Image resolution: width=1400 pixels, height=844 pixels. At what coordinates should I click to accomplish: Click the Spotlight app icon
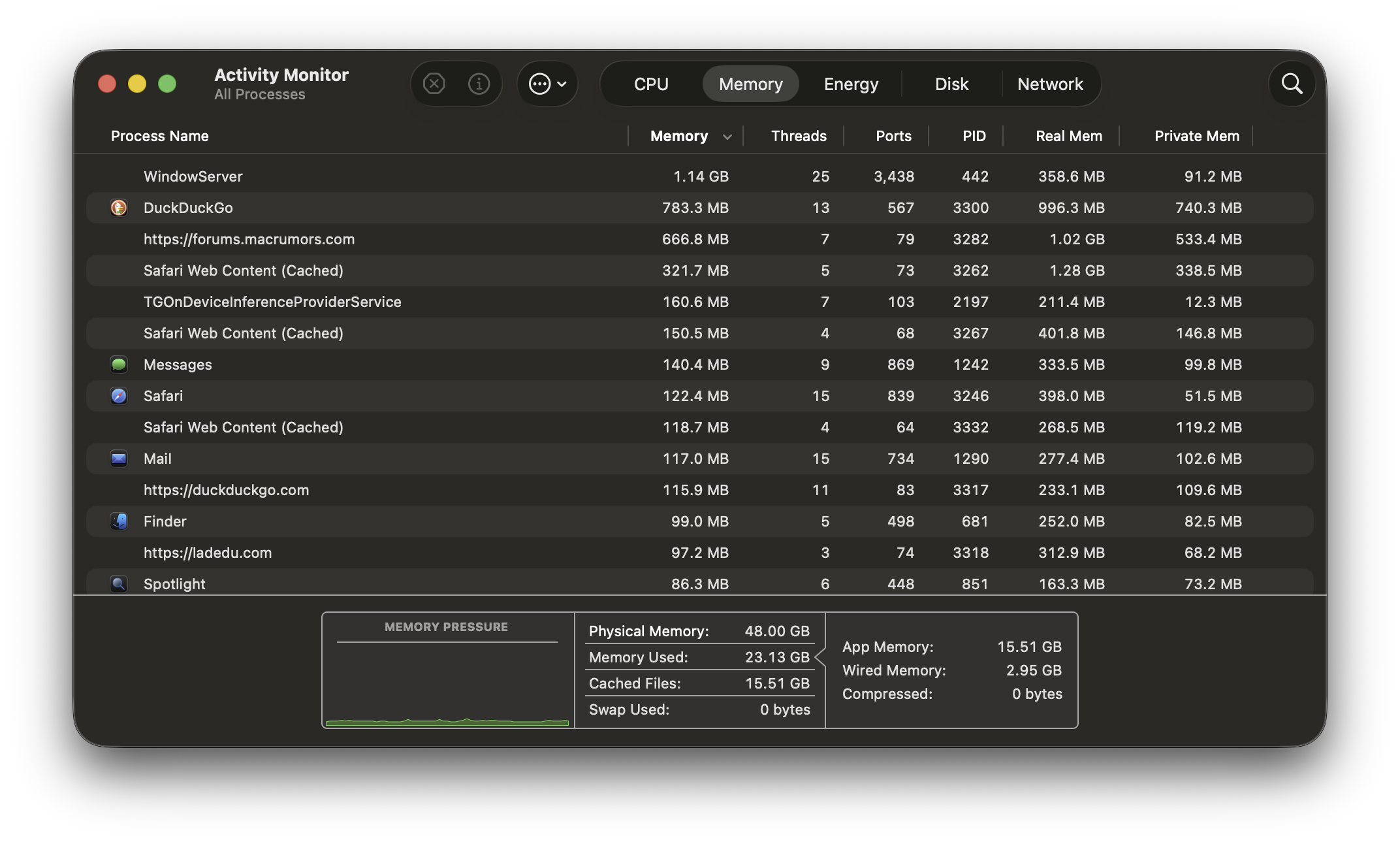(119, 584)
